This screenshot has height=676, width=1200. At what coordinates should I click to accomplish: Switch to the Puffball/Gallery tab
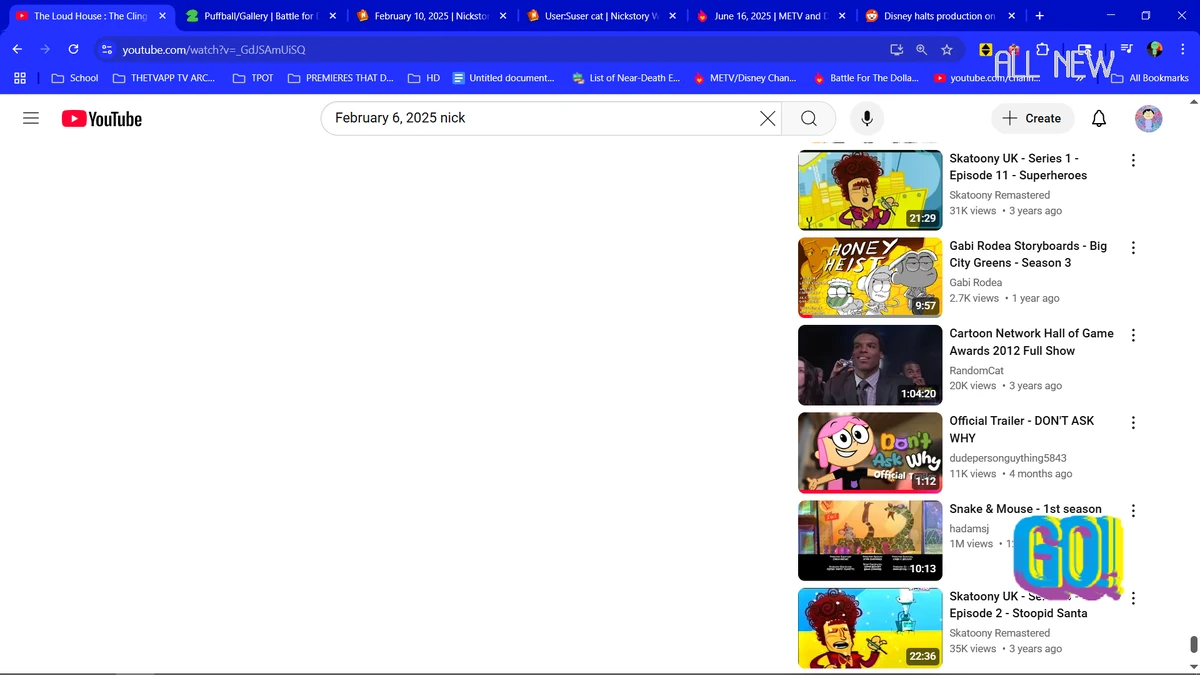[255, 15]
